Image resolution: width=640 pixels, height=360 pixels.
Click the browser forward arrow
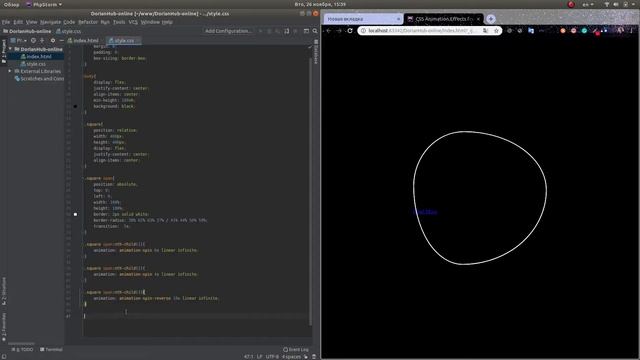tap(339, 31)
